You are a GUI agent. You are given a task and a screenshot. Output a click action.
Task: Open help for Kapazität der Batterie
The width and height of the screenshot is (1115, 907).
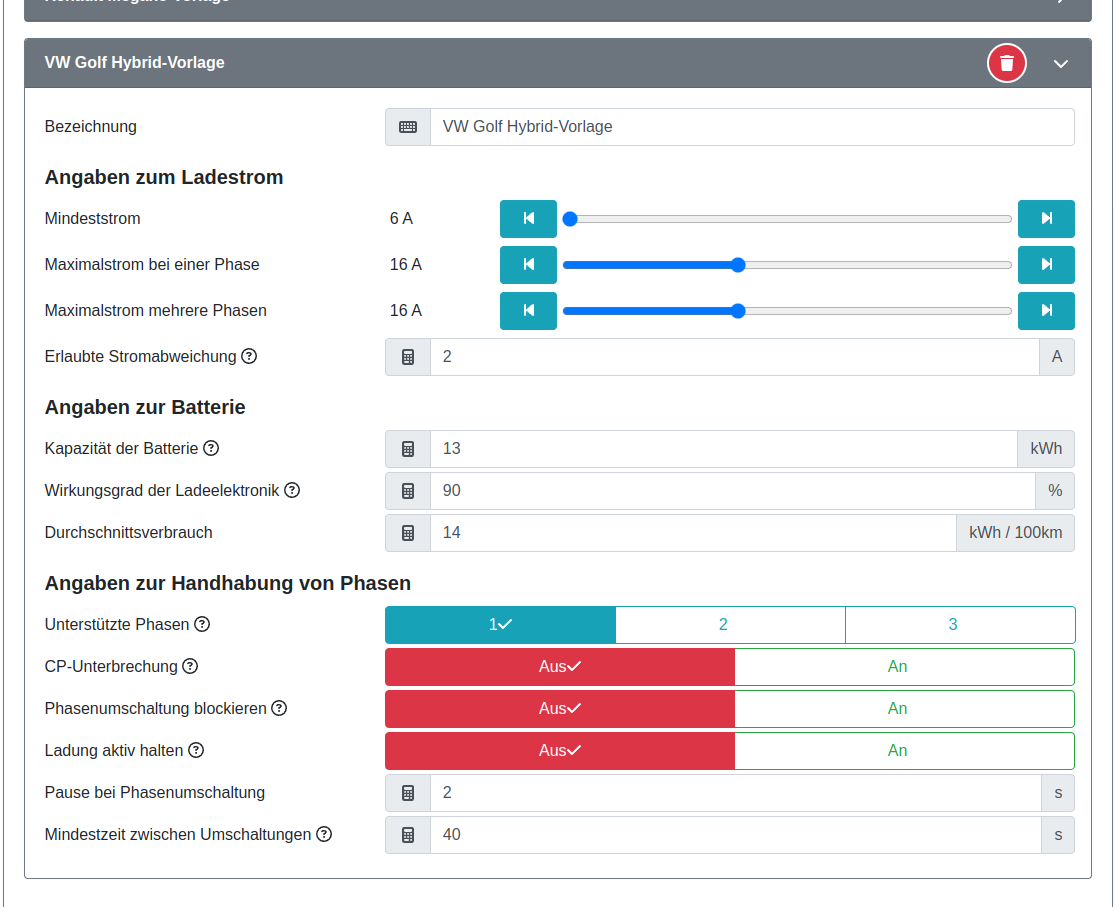click(211, 448)
